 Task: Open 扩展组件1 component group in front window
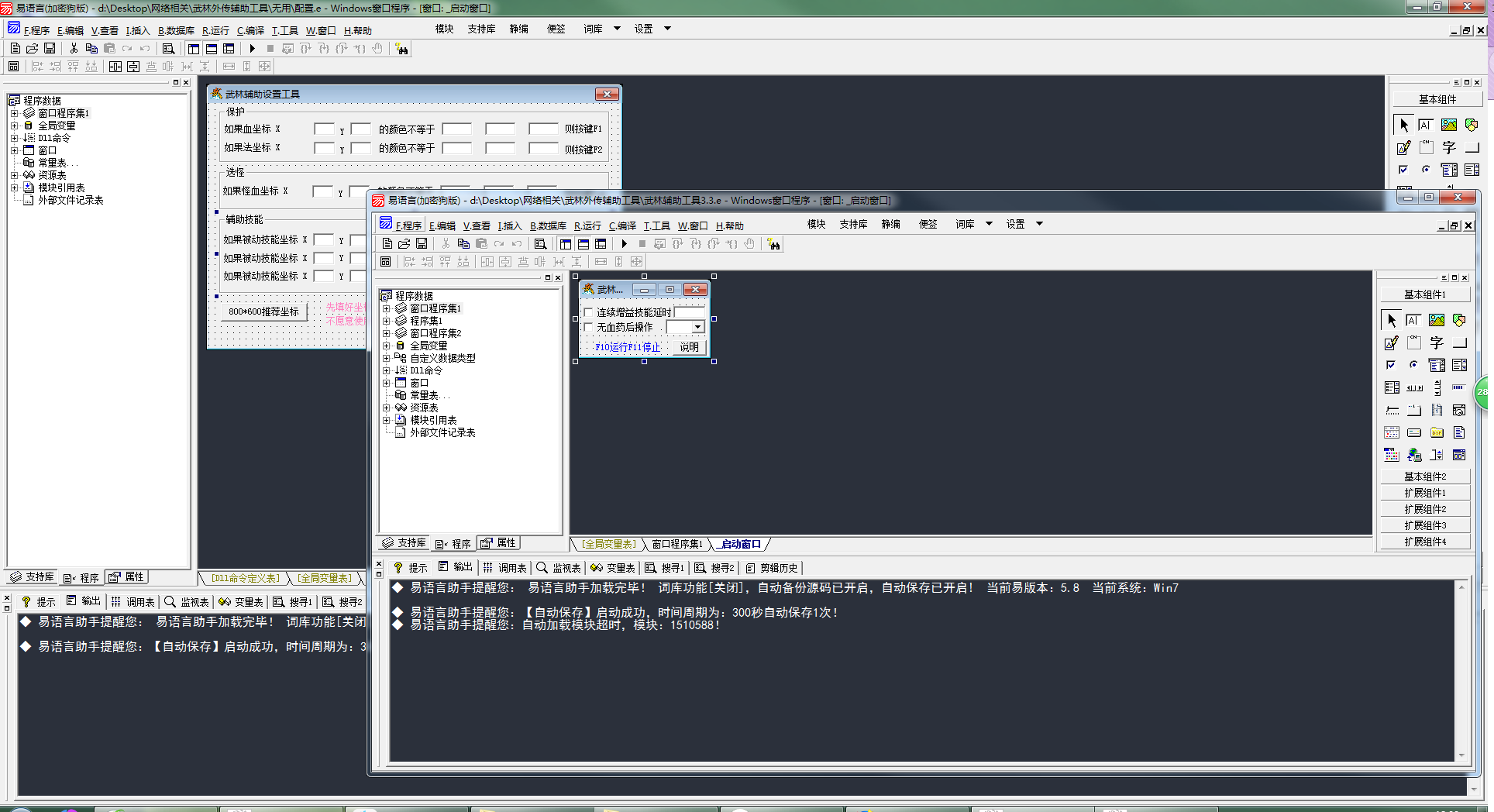1425,493
